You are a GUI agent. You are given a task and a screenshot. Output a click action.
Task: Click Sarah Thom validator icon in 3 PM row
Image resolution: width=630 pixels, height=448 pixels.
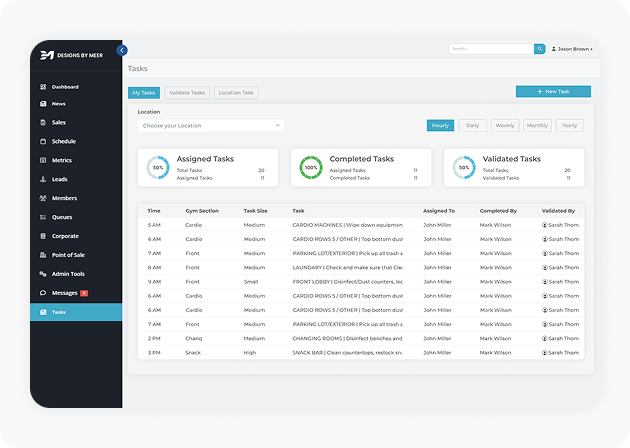click(x=545, y=353)
